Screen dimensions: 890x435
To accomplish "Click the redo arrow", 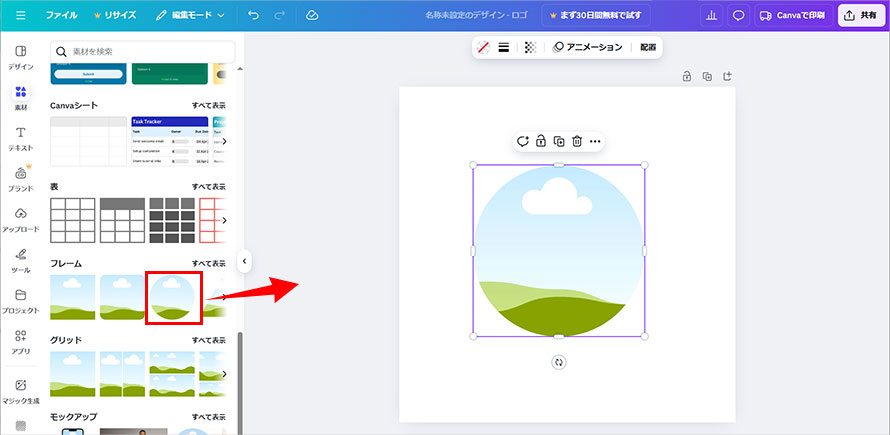I will tap(279, 15).
